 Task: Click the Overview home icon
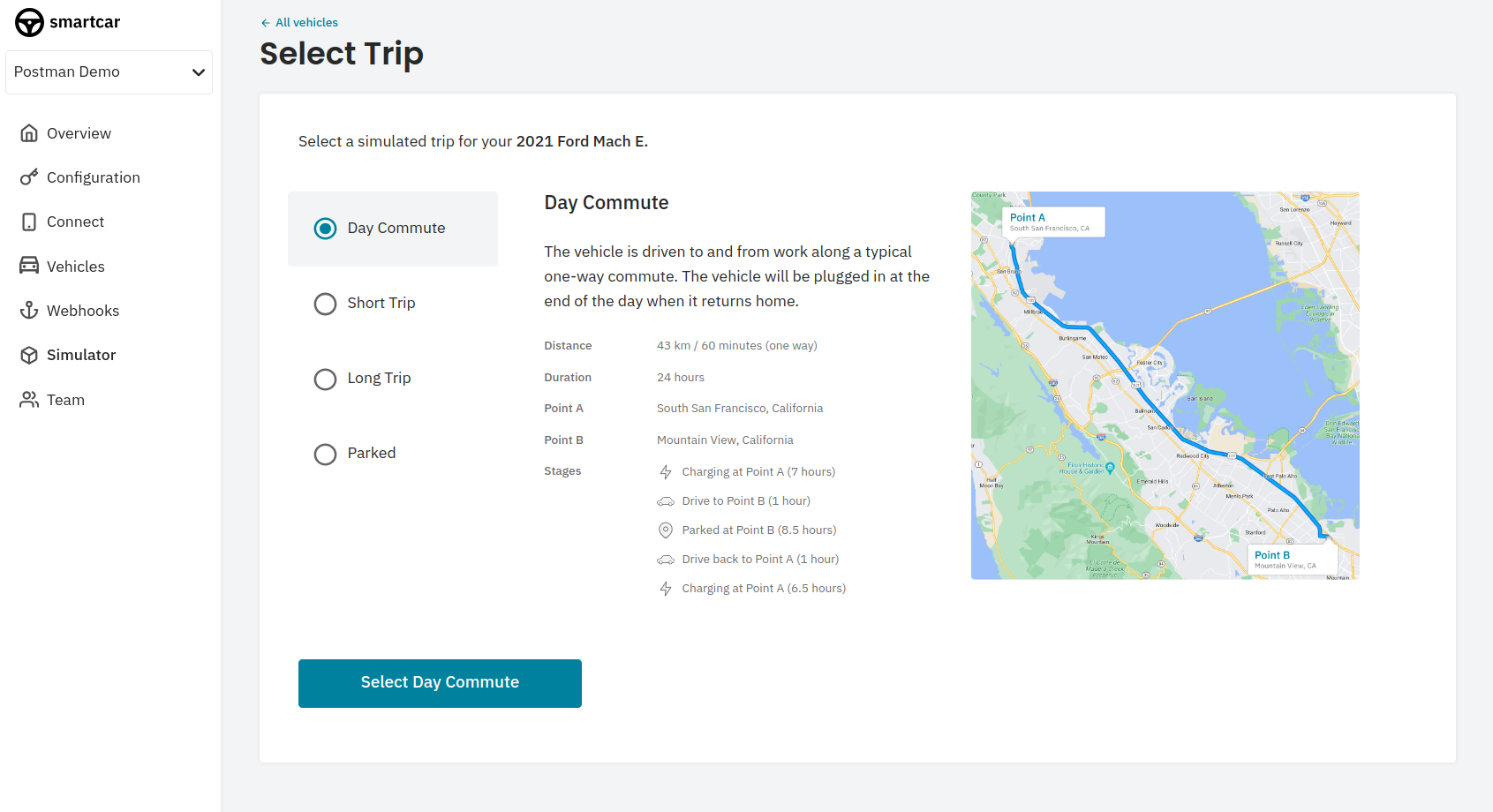point(29,133)
